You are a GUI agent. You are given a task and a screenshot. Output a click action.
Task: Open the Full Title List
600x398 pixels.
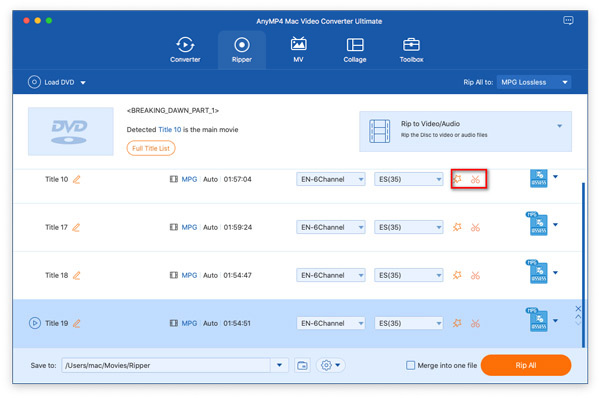coord(151,148)
